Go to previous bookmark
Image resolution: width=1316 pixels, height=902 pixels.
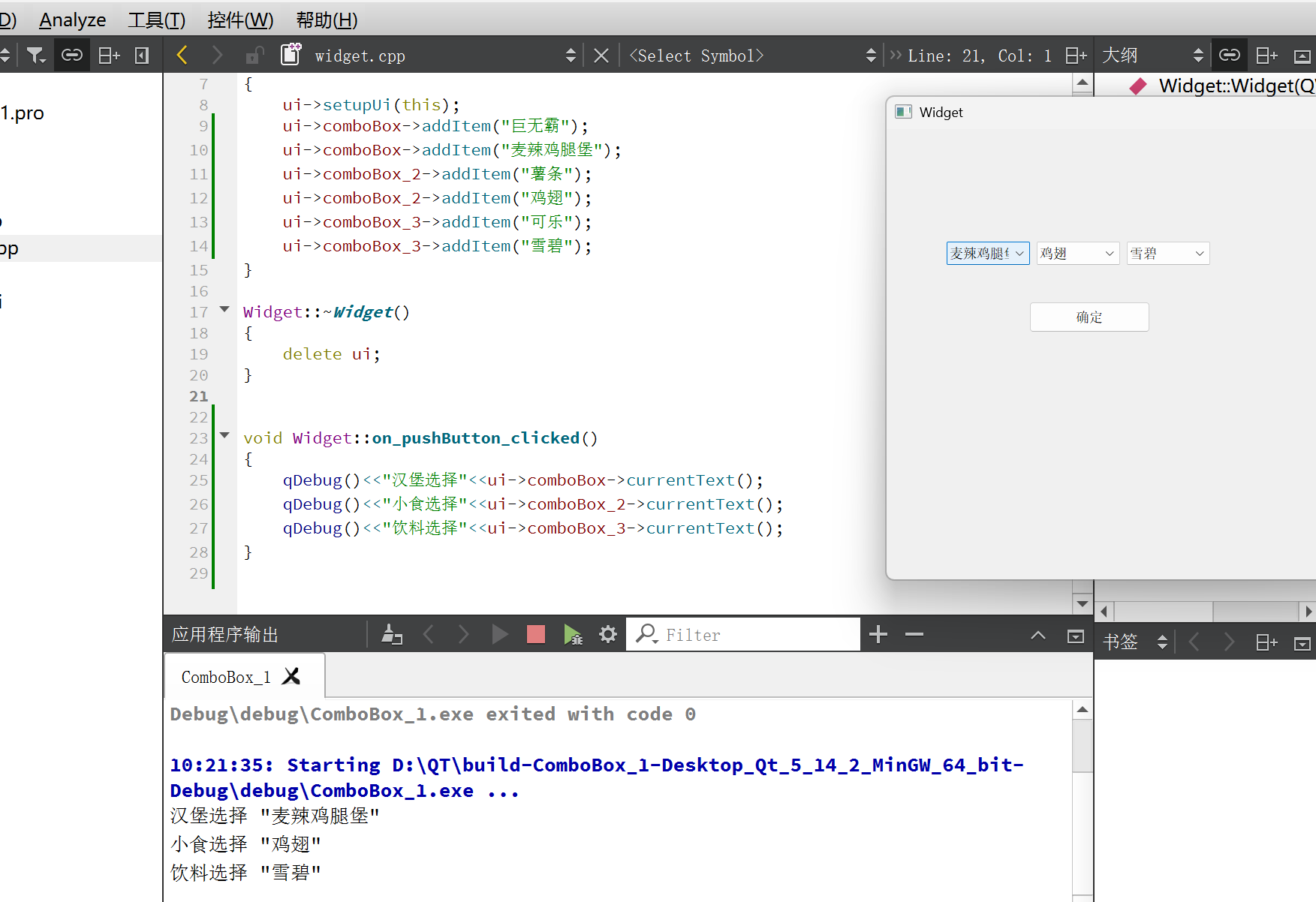[1194, 642]
